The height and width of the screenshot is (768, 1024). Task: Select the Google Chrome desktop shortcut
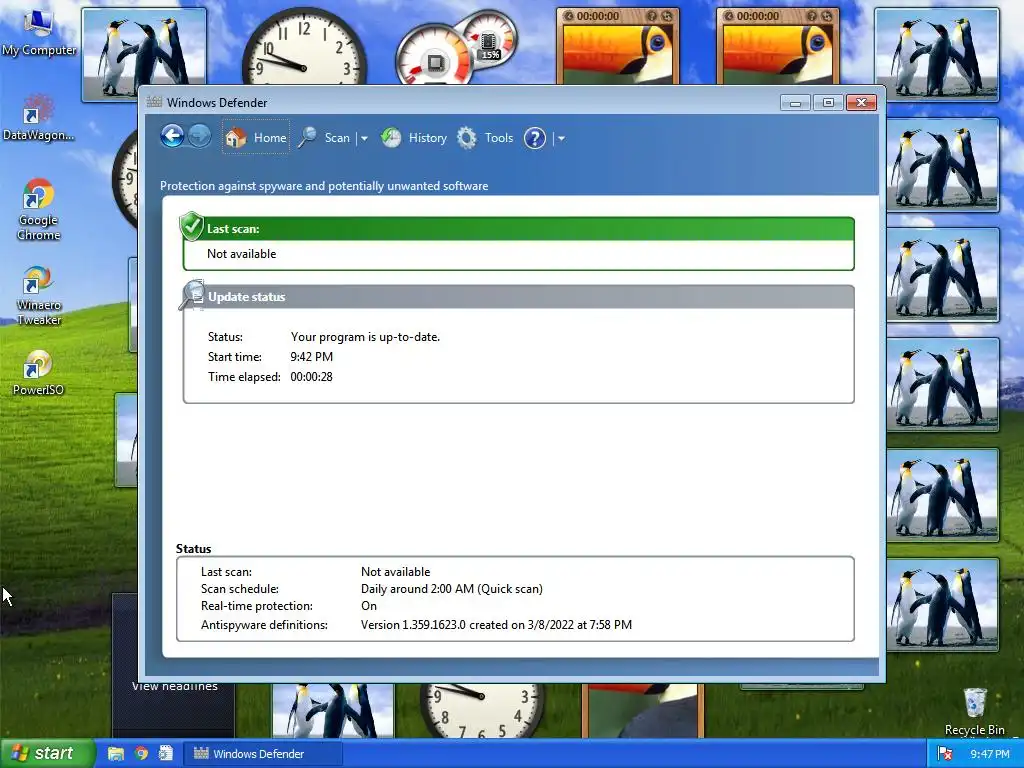coord(39,210)
